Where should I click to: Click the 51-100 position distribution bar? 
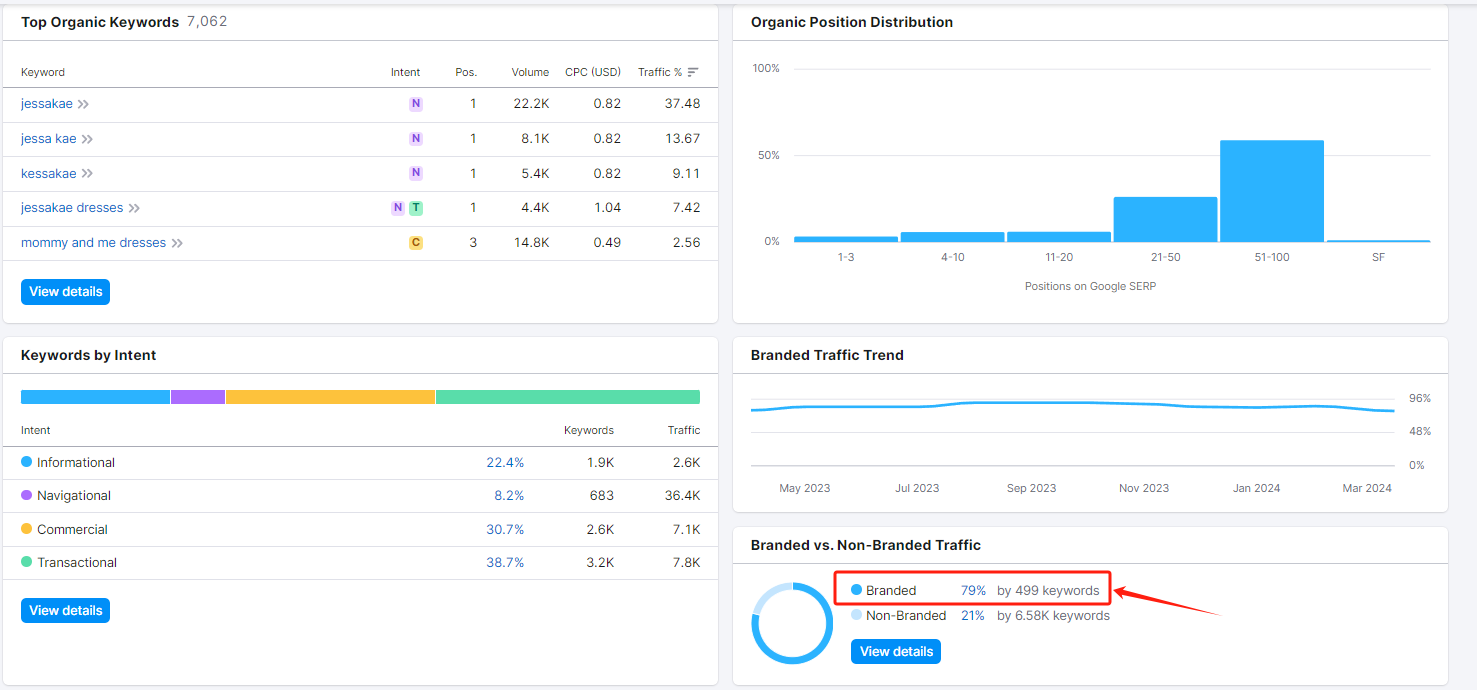tap(1271, 191)
